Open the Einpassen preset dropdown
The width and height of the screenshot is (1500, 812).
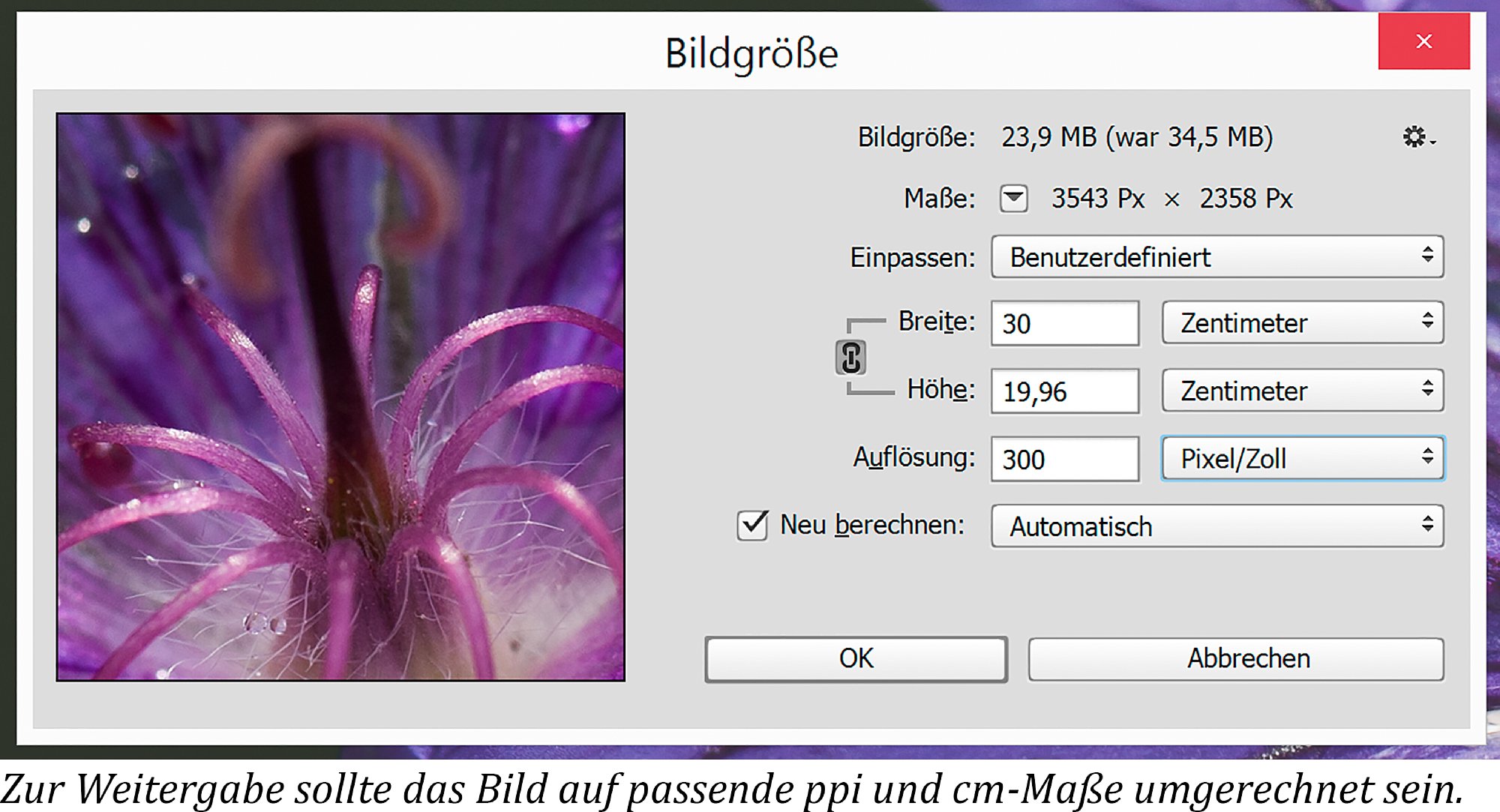[x=1217, y=257]
